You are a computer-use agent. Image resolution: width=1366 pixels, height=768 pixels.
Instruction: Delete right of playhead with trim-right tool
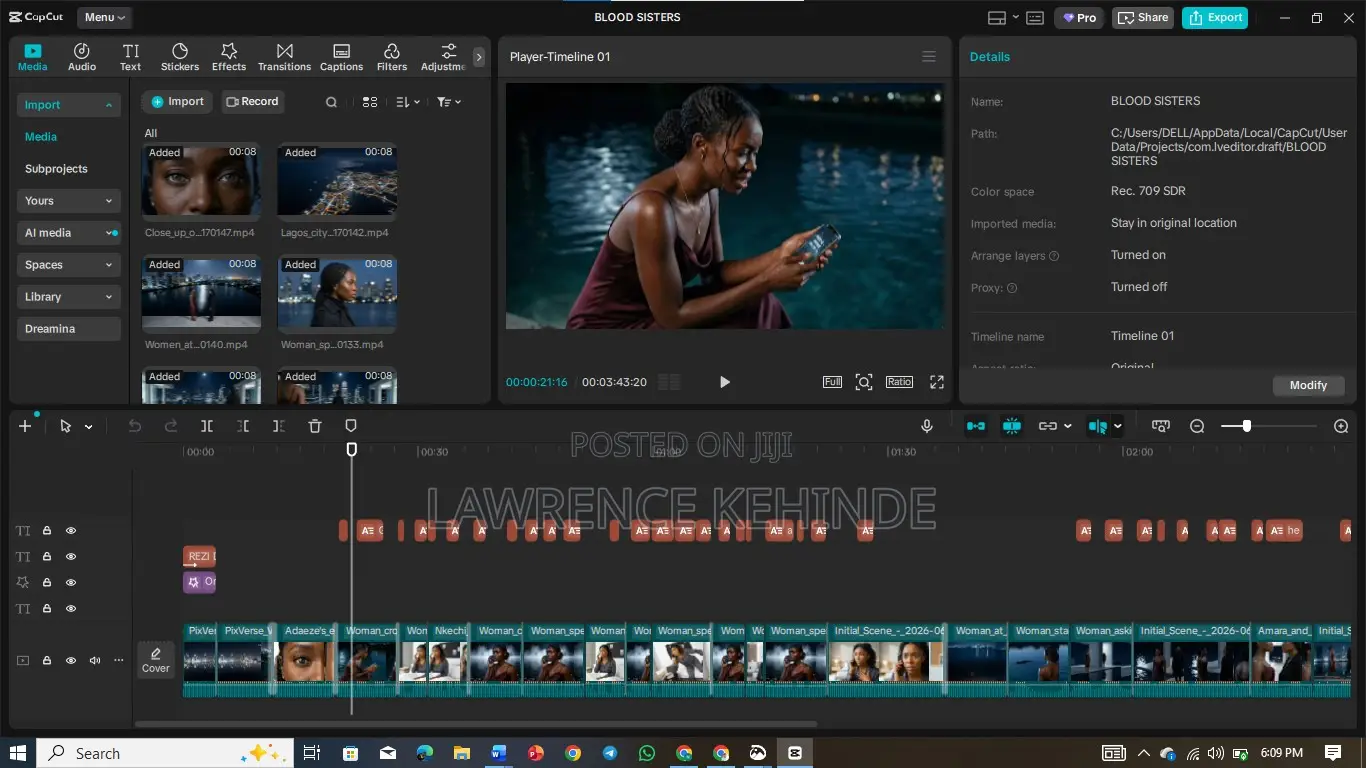click(x=279, y=426)
